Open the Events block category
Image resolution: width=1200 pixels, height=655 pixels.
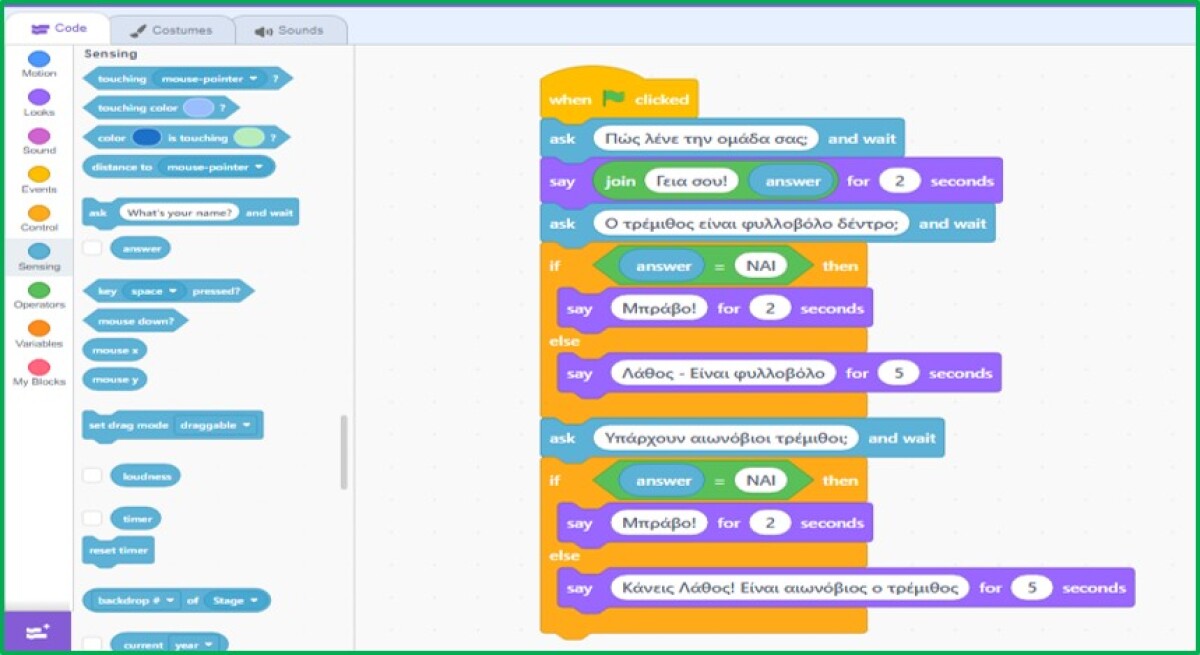[x=39, y=175]
